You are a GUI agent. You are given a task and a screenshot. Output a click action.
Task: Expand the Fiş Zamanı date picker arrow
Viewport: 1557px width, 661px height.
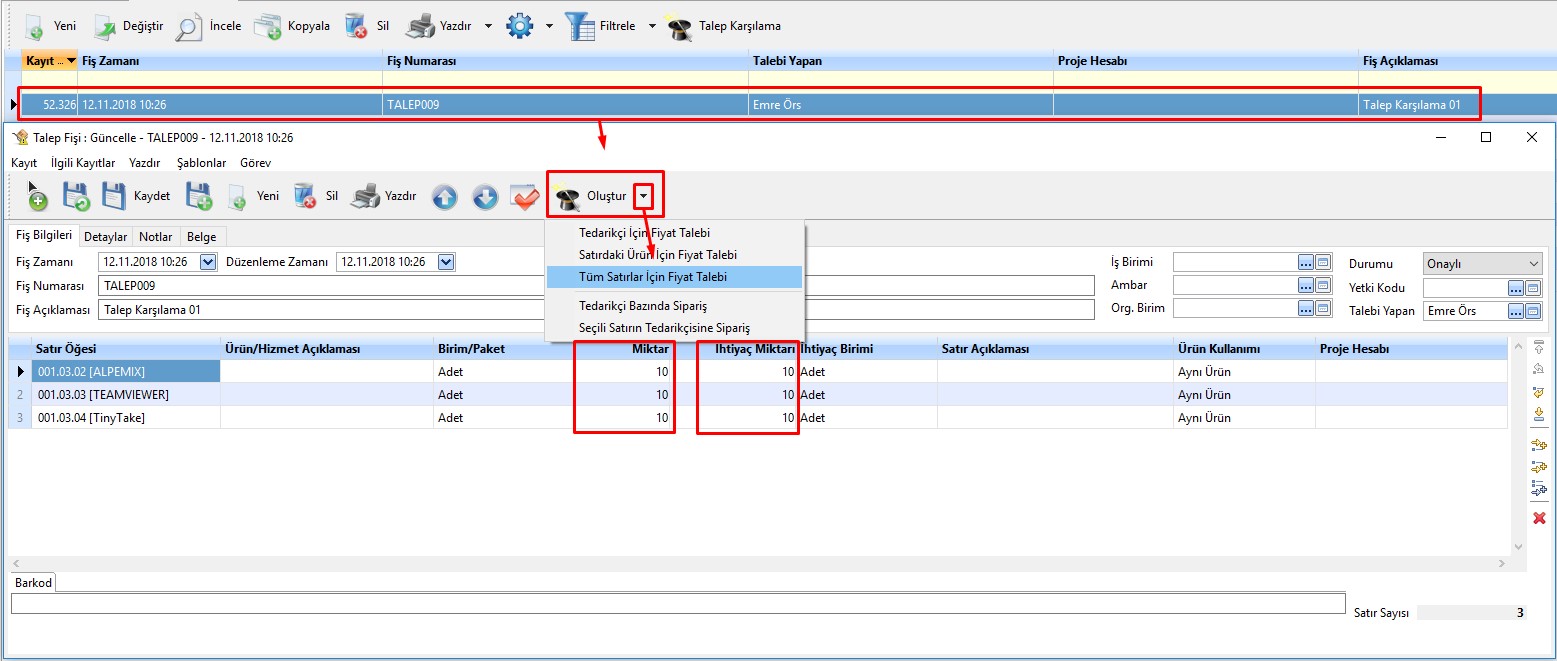[208, 262]
